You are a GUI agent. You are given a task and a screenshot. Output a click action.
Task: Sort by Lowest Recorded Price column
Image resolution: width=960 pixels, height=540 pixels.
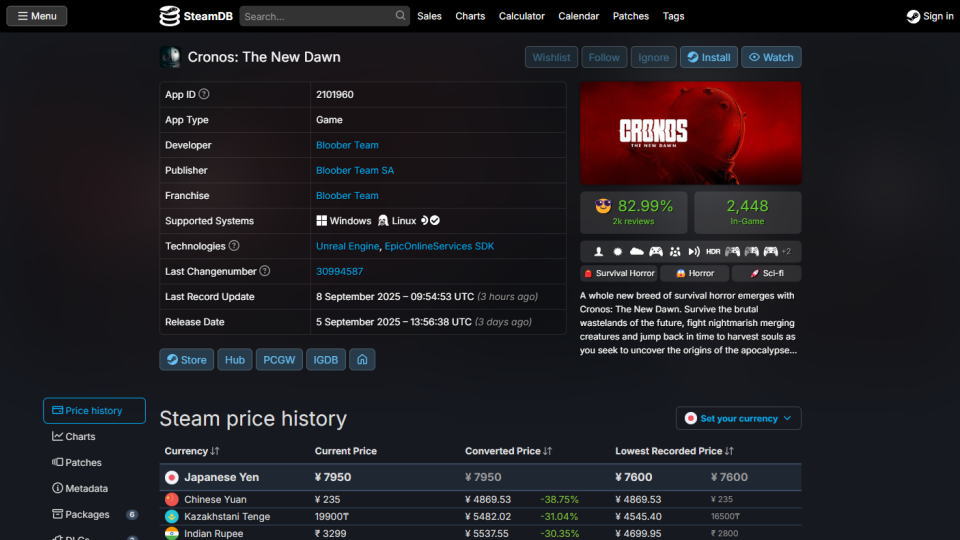click(674, 451)
